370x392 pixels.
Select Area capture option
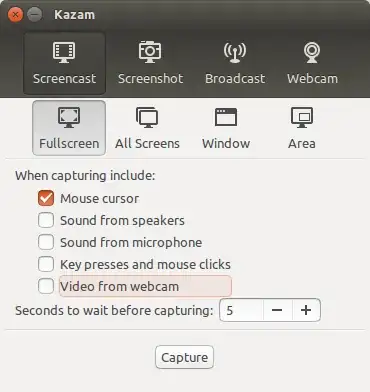tap(302, 128)
